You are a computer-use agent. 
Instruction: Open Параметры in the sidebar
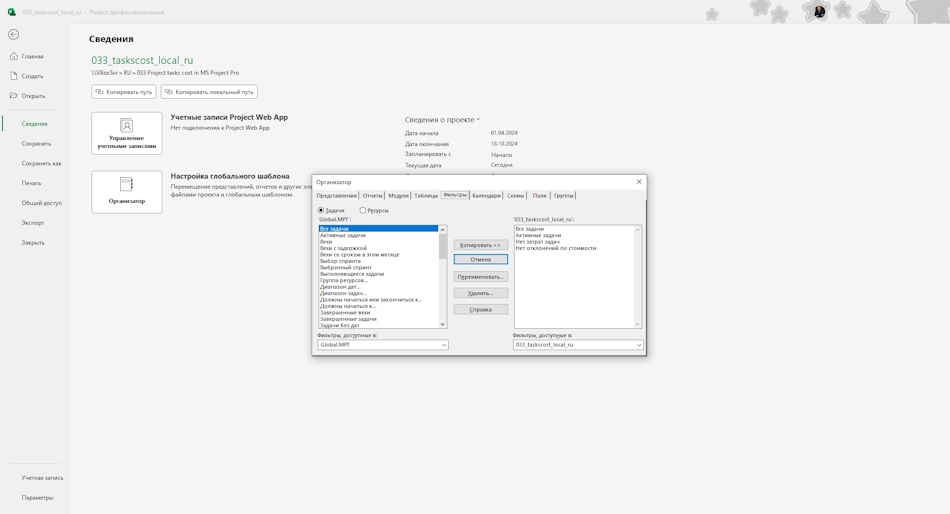[37, 498]
